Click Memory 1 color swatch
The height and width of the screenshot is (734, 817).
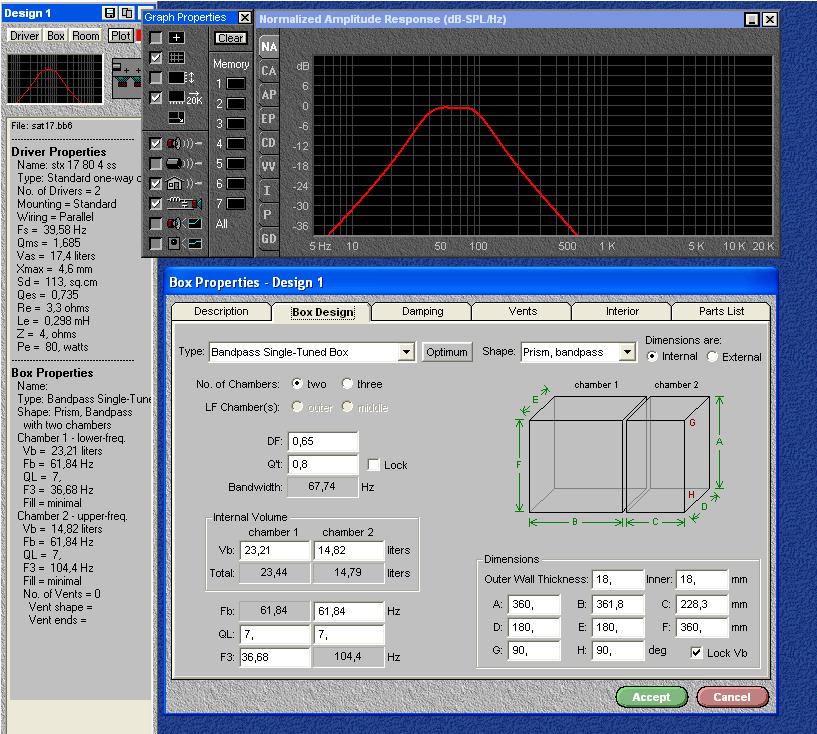pos(236,84)
